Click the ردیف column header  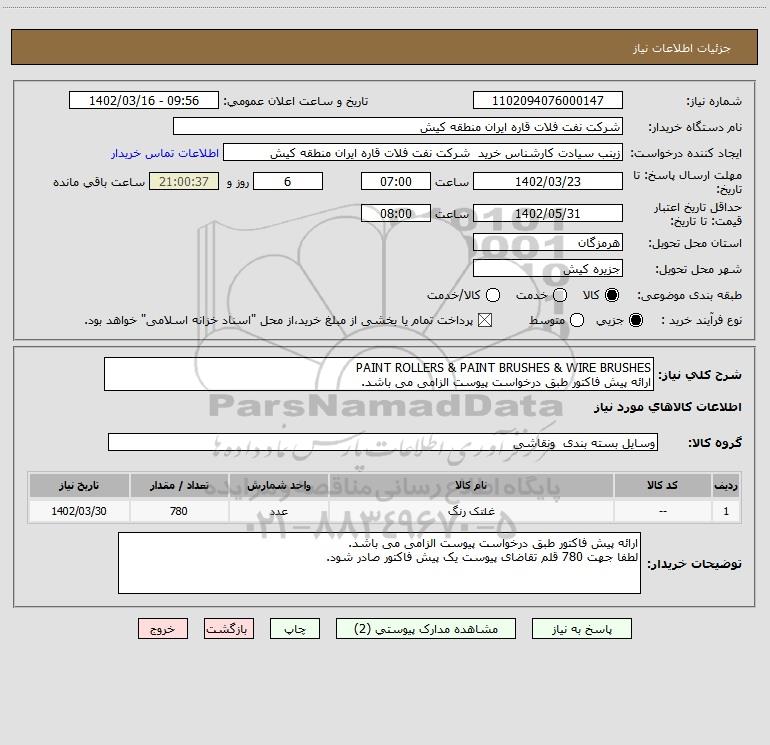[x=726, y=486]
